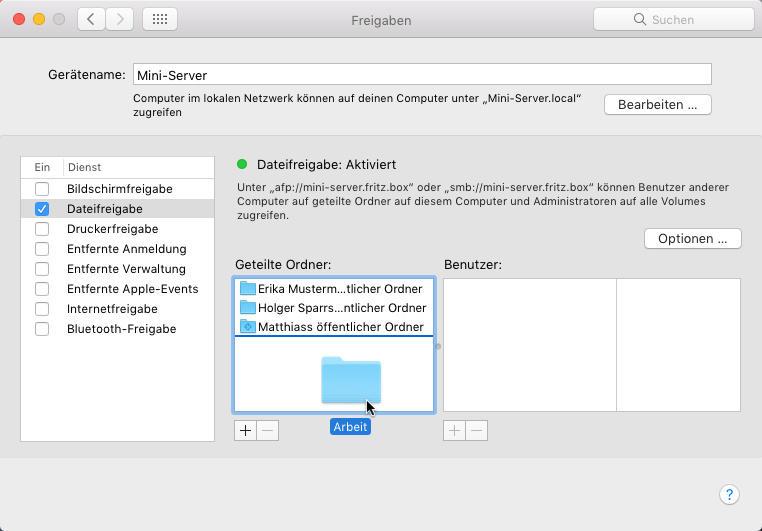Minimize window with the yellow button
This screenshot has width=762, height=531.
tap(39, 19)
